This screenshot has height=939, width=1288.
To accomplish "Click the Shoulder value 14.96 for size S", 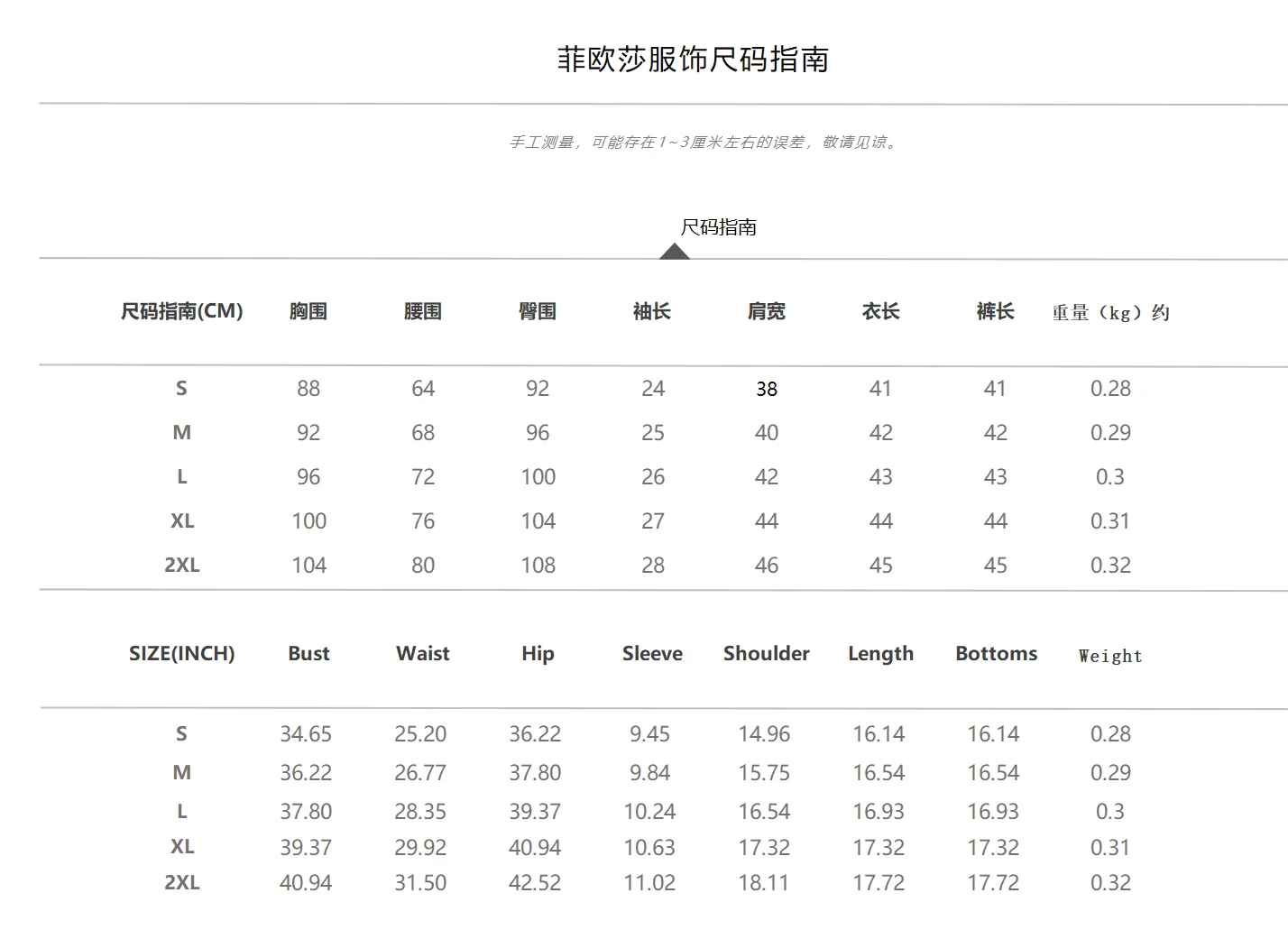I will [x=764, y=734].
